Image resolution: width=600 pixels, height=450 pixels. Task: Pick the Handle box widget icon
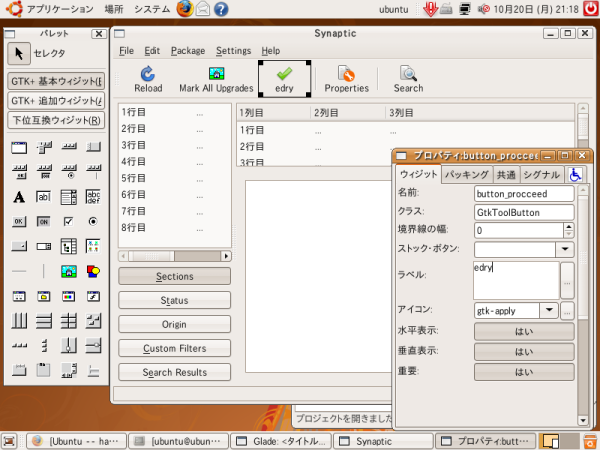pos(93,147)
